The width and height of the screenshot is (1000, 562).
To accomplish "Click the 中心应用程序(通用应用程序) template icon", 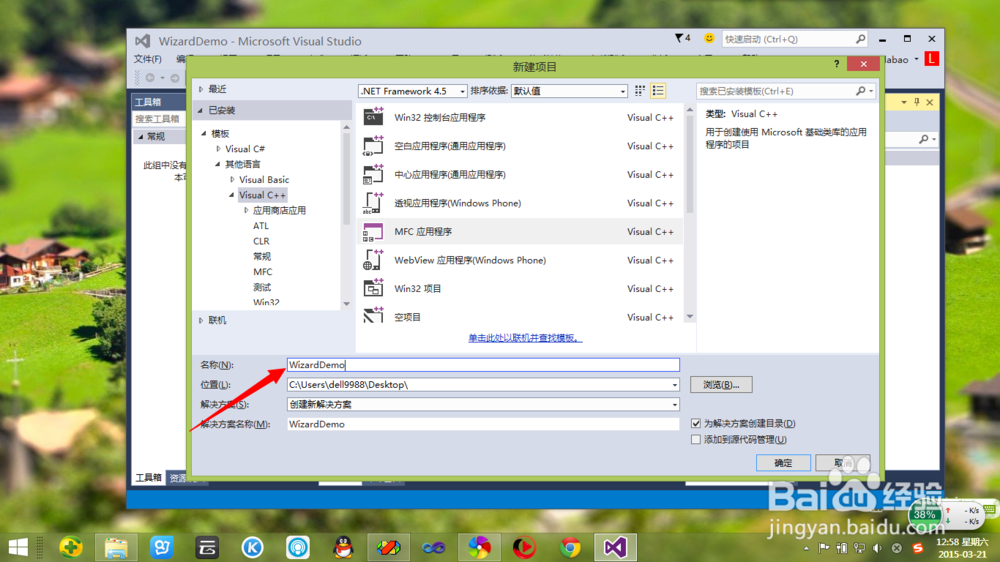I will (373, 174).
